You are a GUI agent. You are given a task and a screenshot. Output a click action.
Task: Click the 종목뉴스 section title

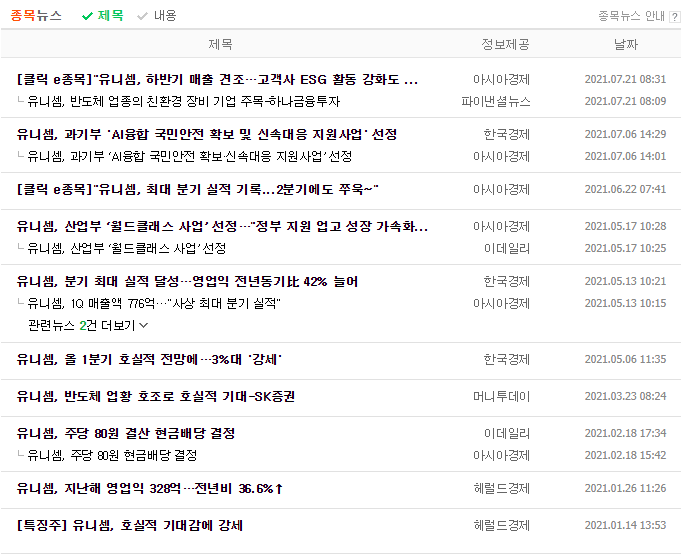(x=36, y=16)
